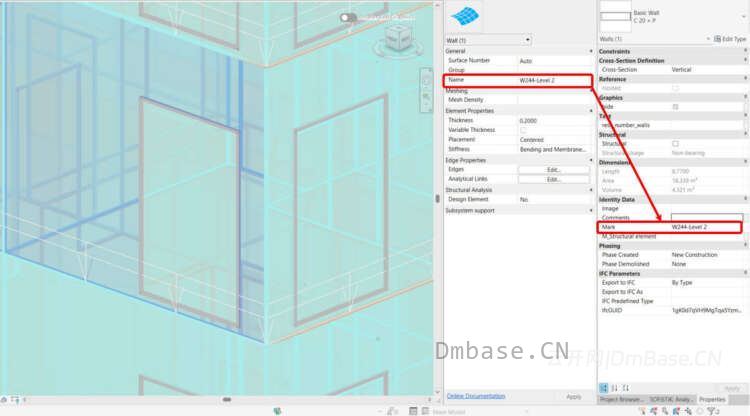
Task: Click the horizontal scrollbar thumb of the view
Action: [x=227, y=399]
